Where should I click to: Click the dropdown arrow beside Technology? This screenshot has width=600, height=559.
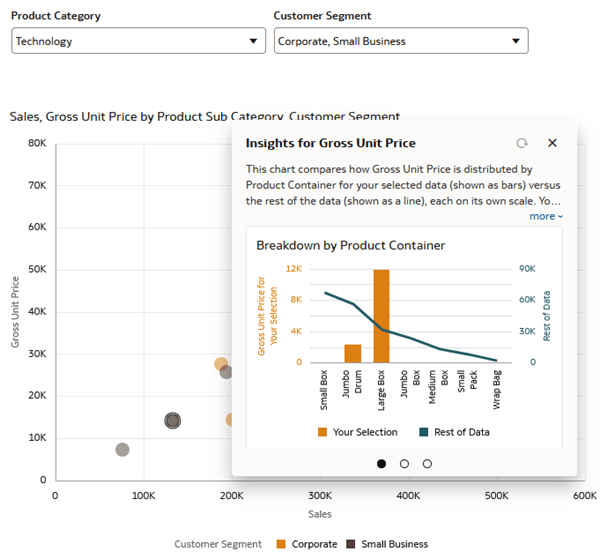point(252,41)
